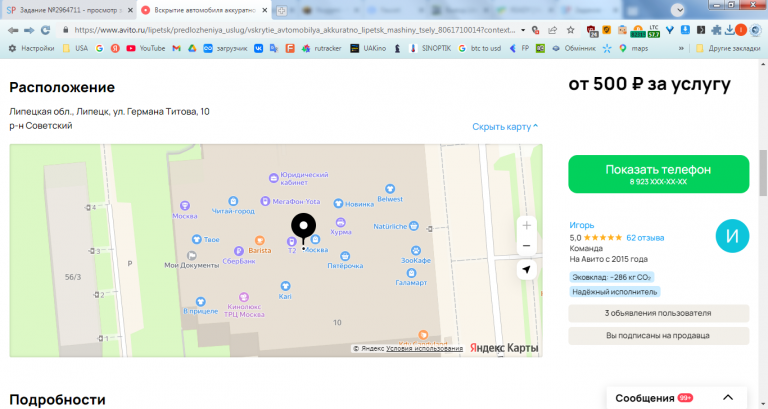Click the browser back arrow
The image size is (768, 409).
pos(13,30)
